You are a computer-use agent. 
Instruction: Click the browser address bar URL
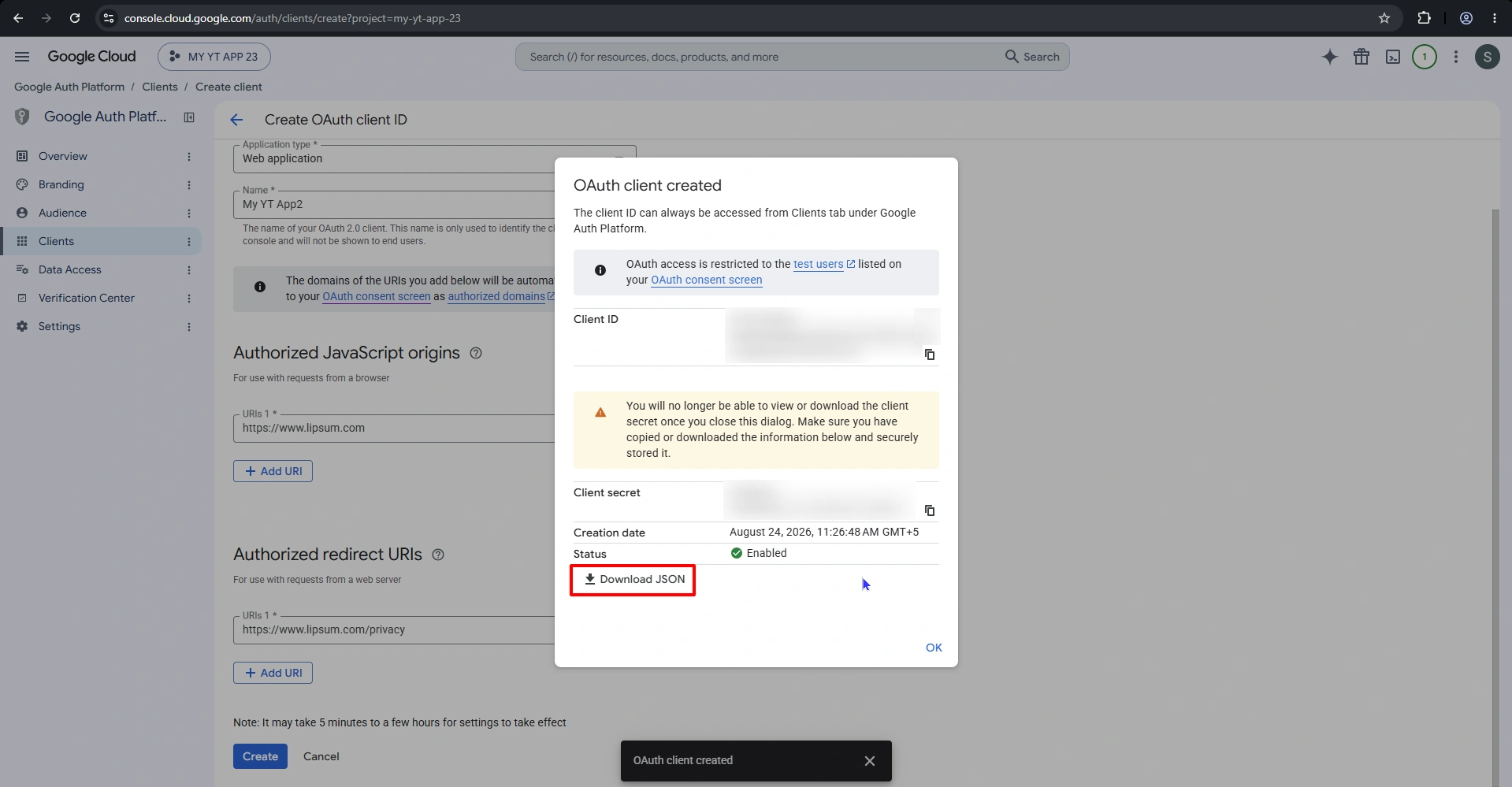(292, 18)
